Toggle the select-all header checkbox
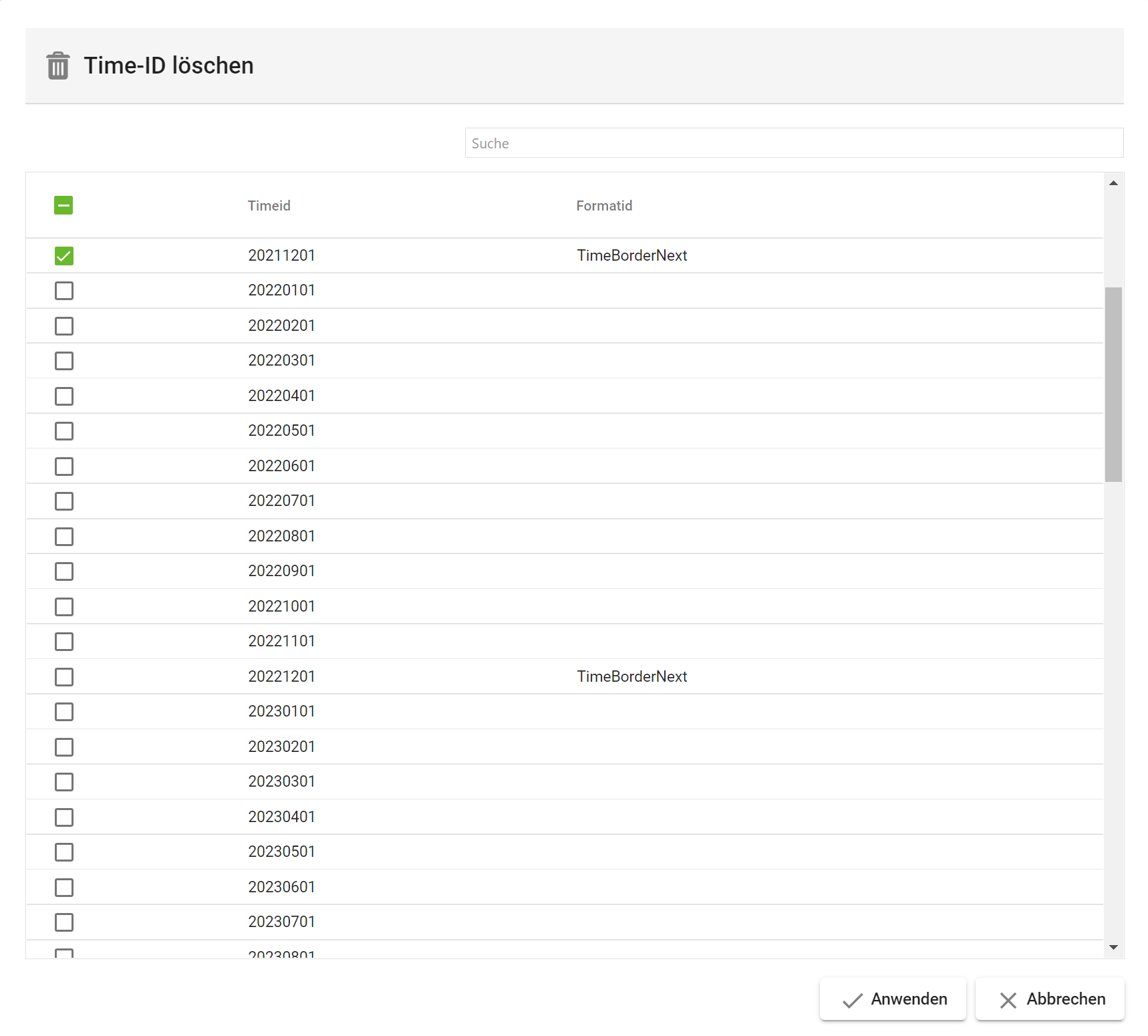 (63, 205)
